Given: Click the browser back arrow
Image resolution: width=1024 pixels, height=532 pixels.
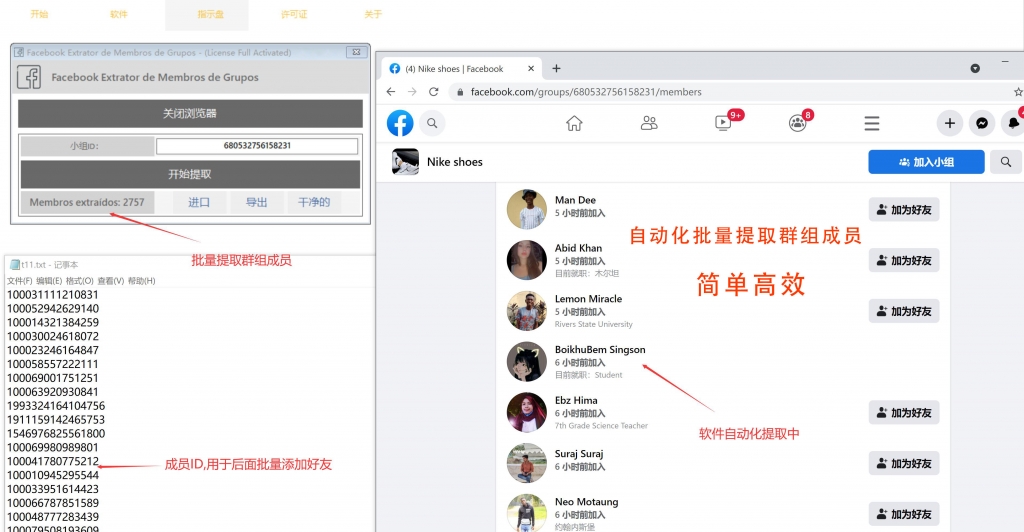Looking at the screenshot, I should tap(391, 92).
